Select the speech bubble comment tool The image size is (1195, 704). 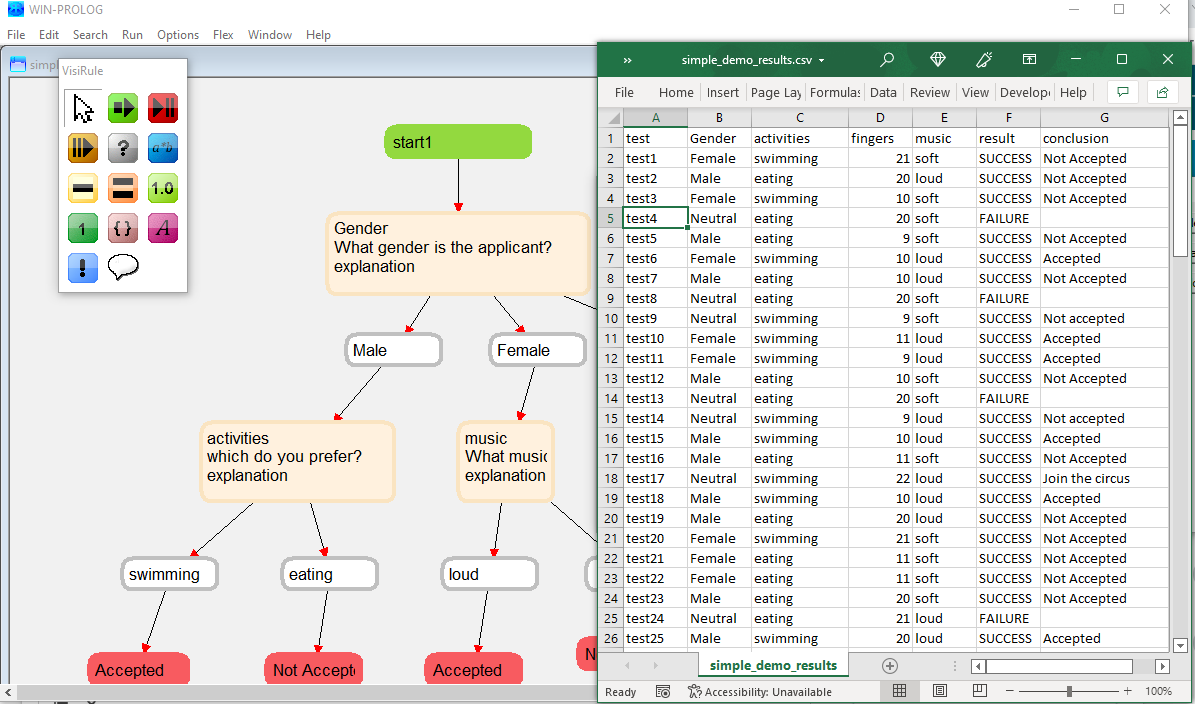point(123,267)
